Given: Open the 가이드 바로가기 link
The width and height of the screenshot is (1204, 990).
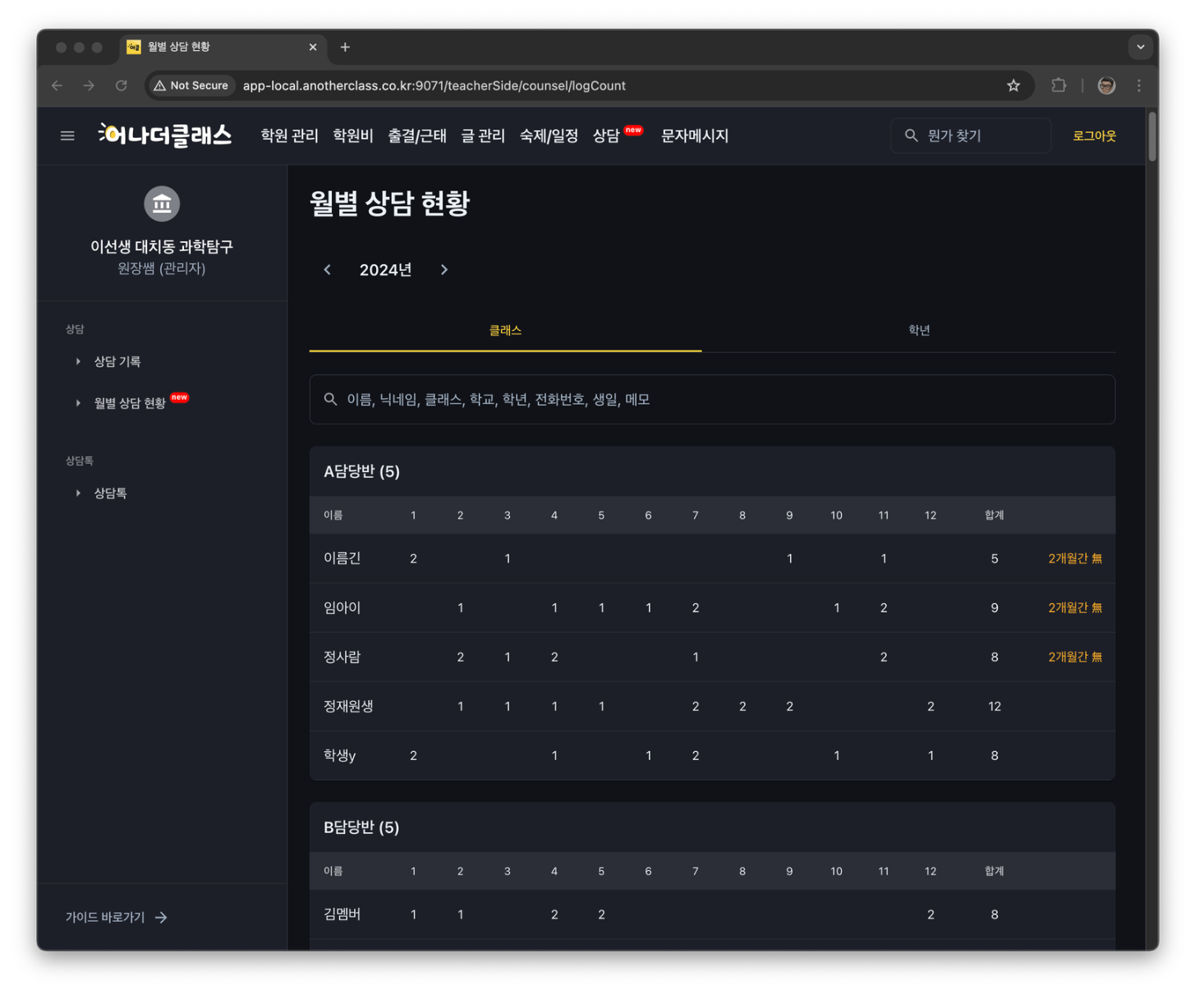Looking at the screenshot, I should [x=117, y=917].
